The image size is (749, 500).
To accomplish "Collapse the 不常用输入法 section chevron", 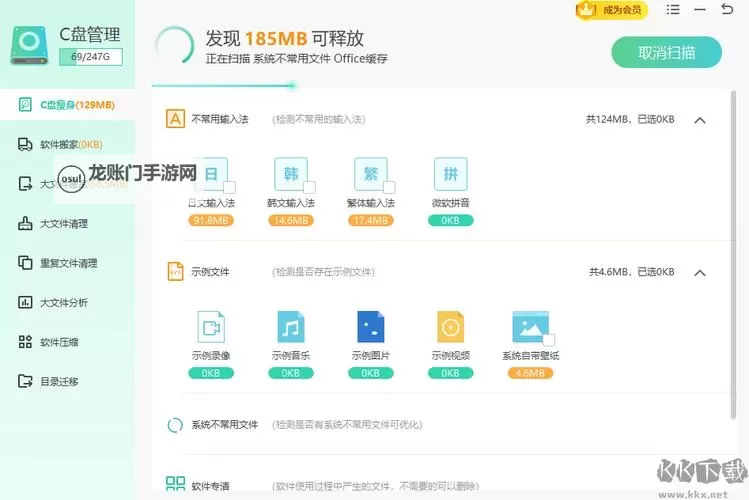I will (700, 120).
